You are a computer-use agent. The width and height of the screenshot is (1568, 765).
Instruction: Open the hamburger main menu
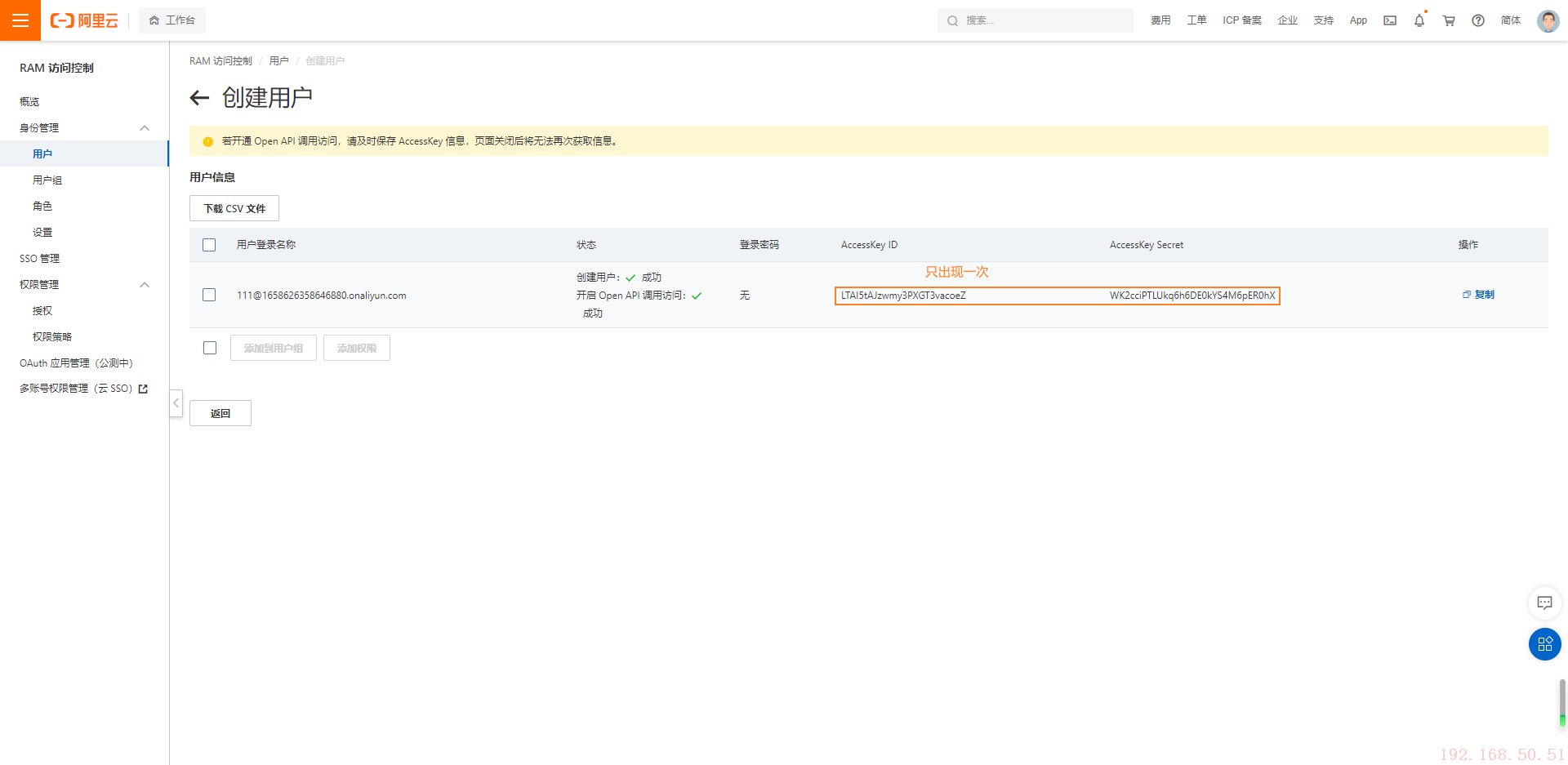20,20
